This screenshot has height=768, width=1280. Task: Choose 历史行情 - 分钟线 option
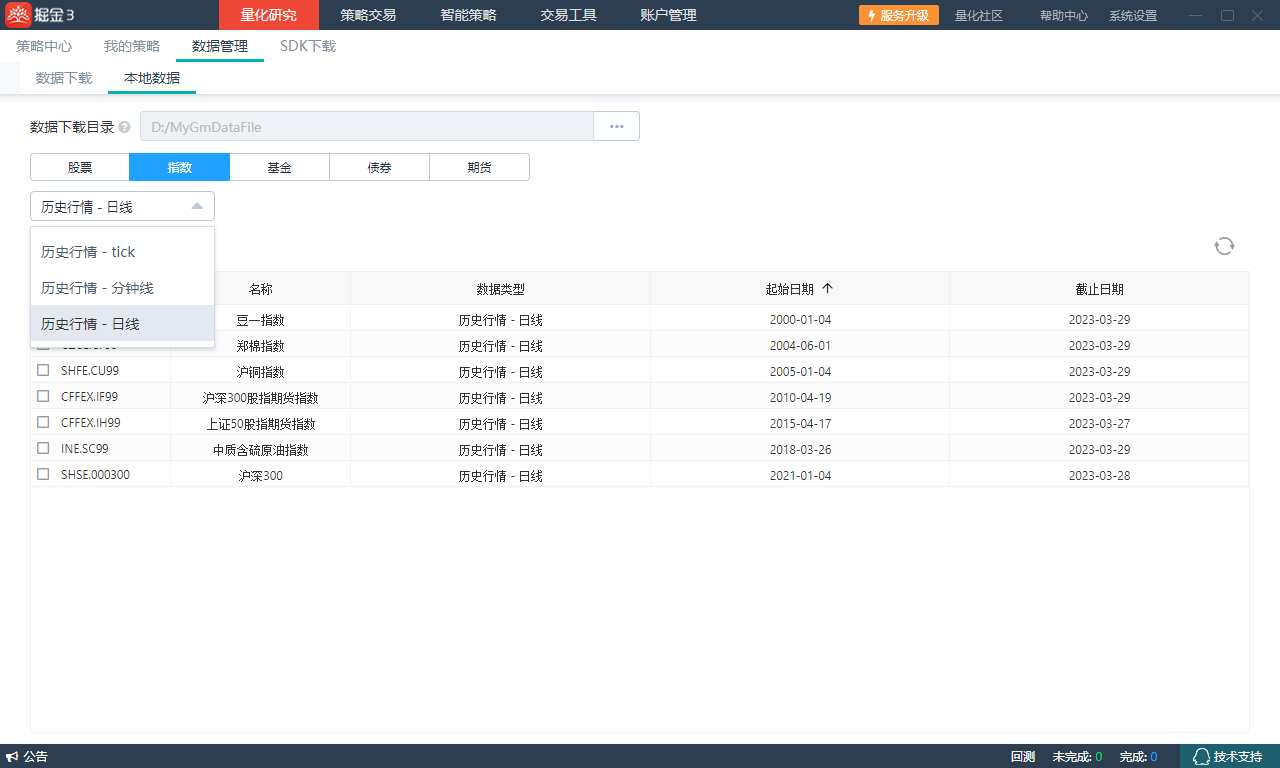[97, 288]
